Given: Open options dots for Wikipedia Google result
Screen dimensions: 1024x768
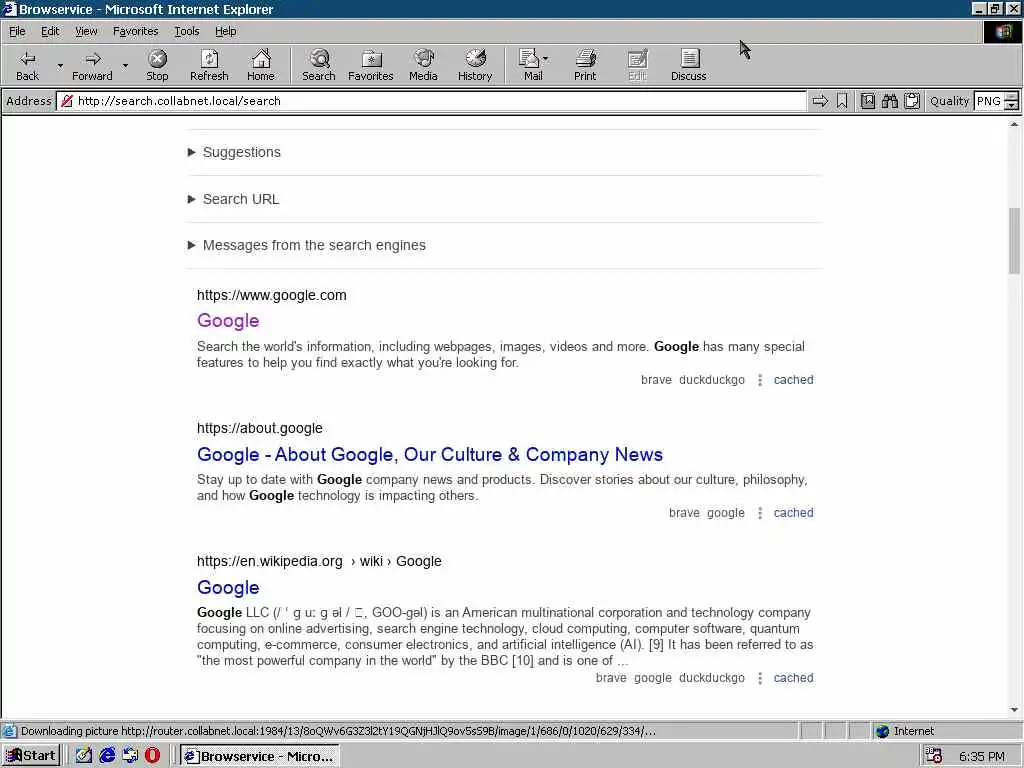Looking at the screenshot, I should (760, 679).
